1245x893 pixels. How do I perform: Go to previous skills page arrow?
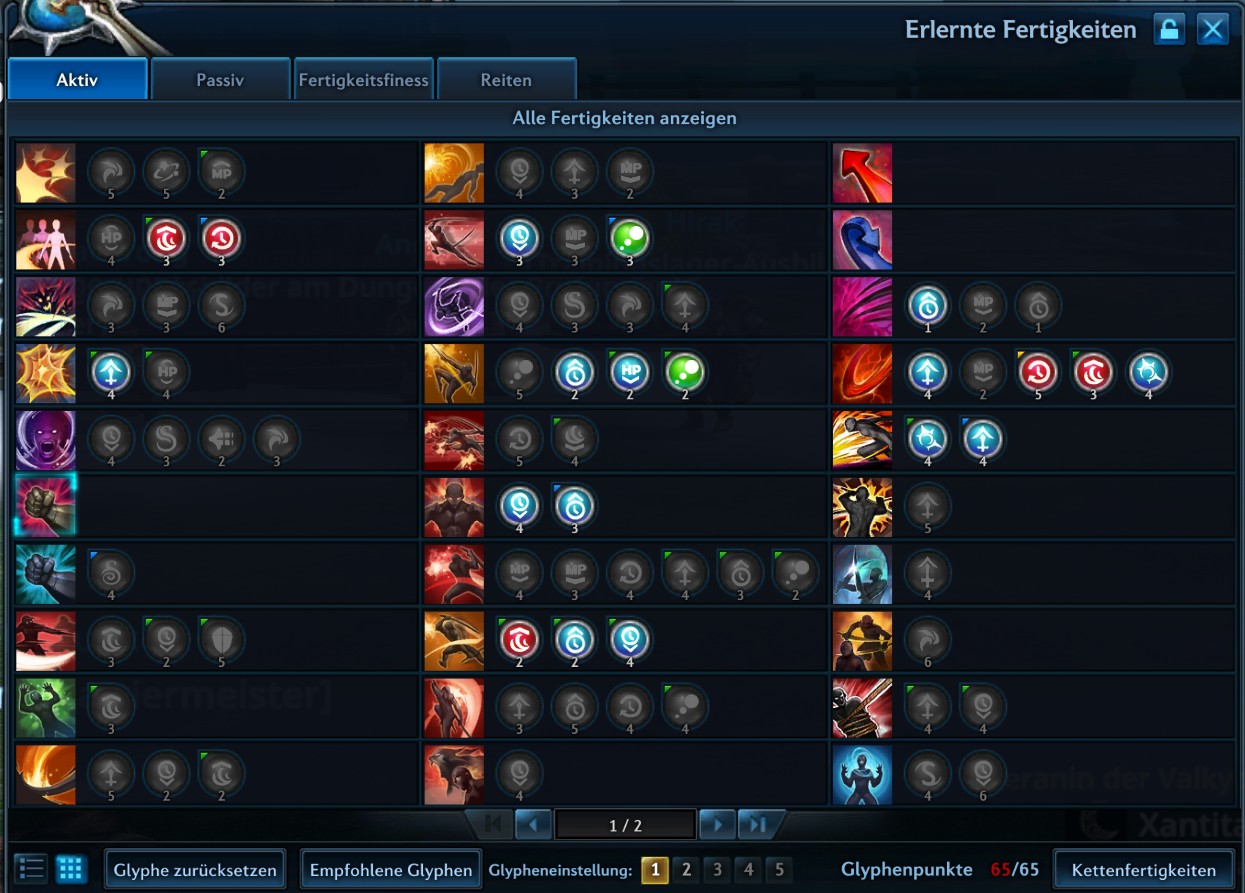[533, 824]
